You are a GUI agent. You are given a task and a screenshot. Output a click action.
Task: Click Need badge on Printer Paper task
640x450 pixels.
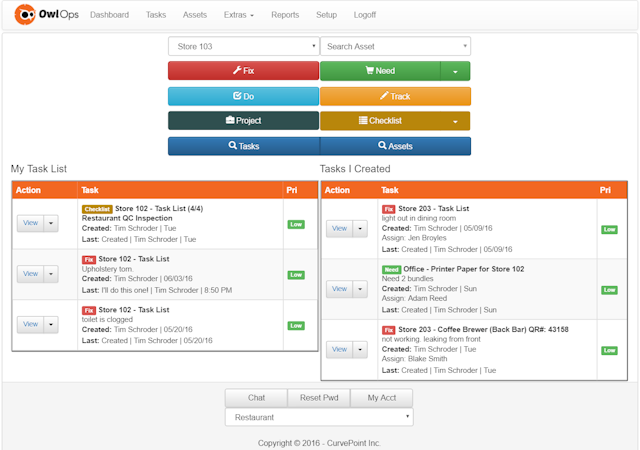(x=391, y=270)
